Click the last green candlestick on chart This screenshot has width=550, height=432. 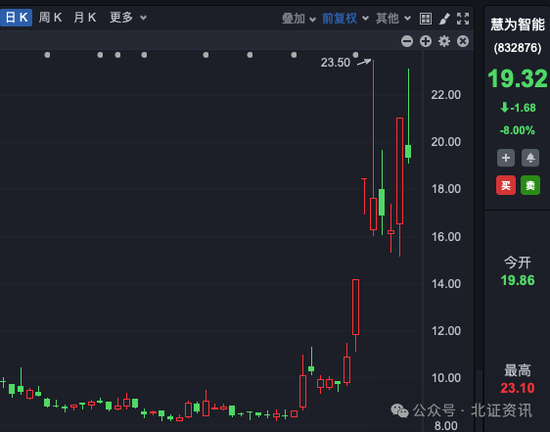click(x=408, y=151)
